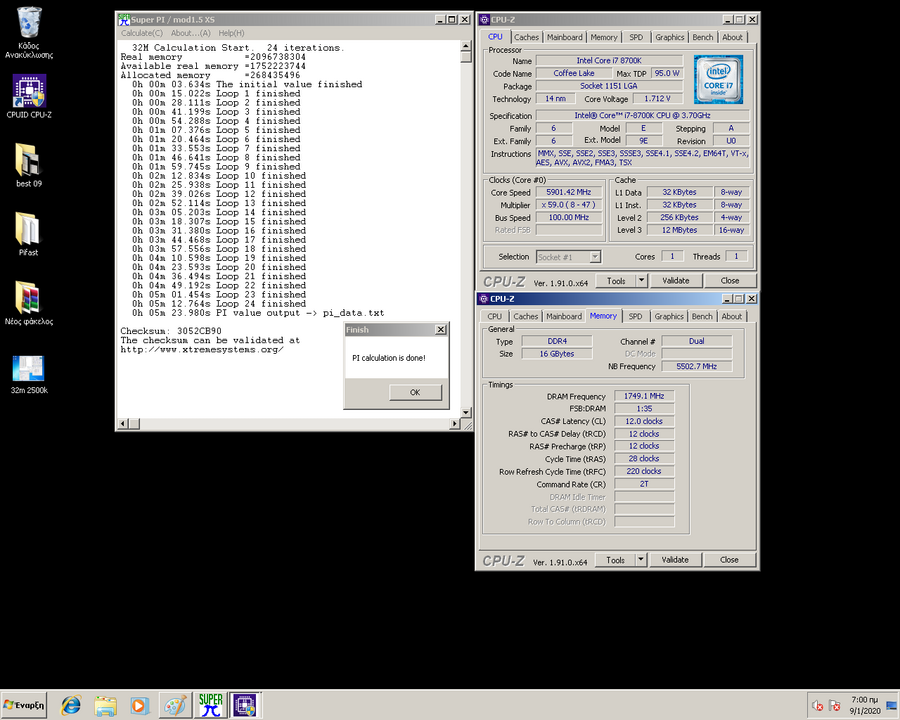Open Bench tab in lower CPU-Z window

(702, 316)
